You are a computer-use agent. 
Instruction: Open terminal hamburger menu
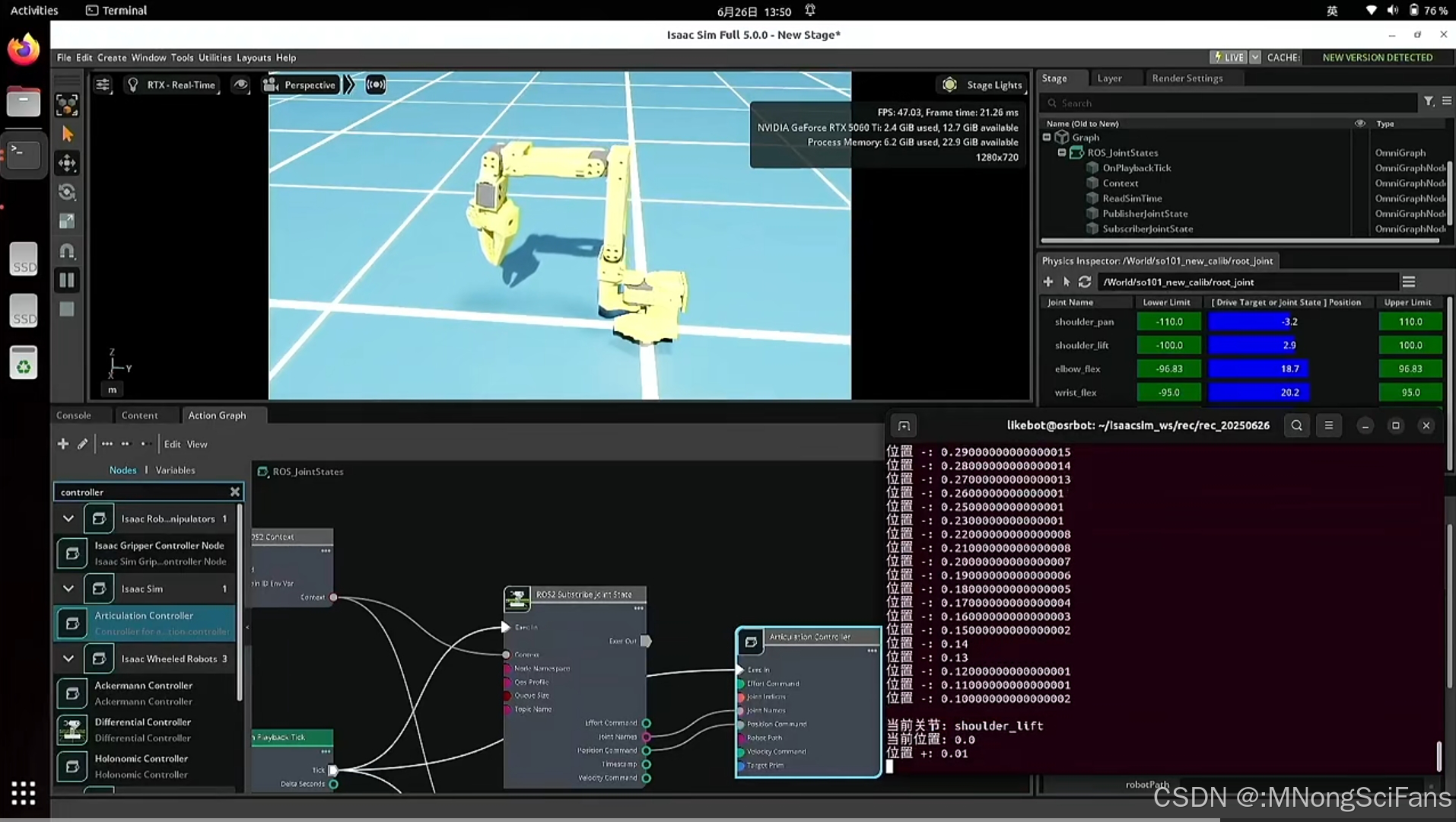point(1329,426)
